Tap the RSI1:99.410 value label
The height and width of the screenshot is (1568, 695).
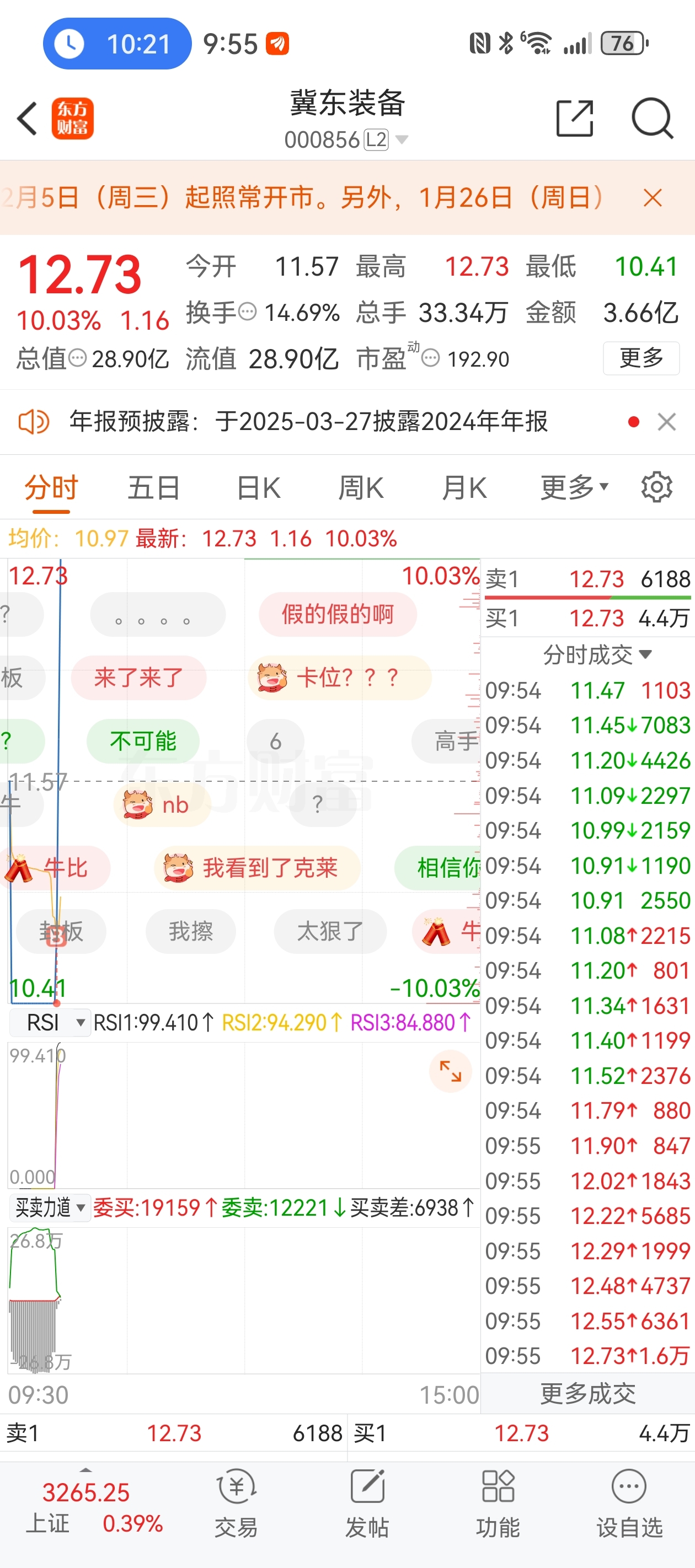click(x=153, y=1023)
